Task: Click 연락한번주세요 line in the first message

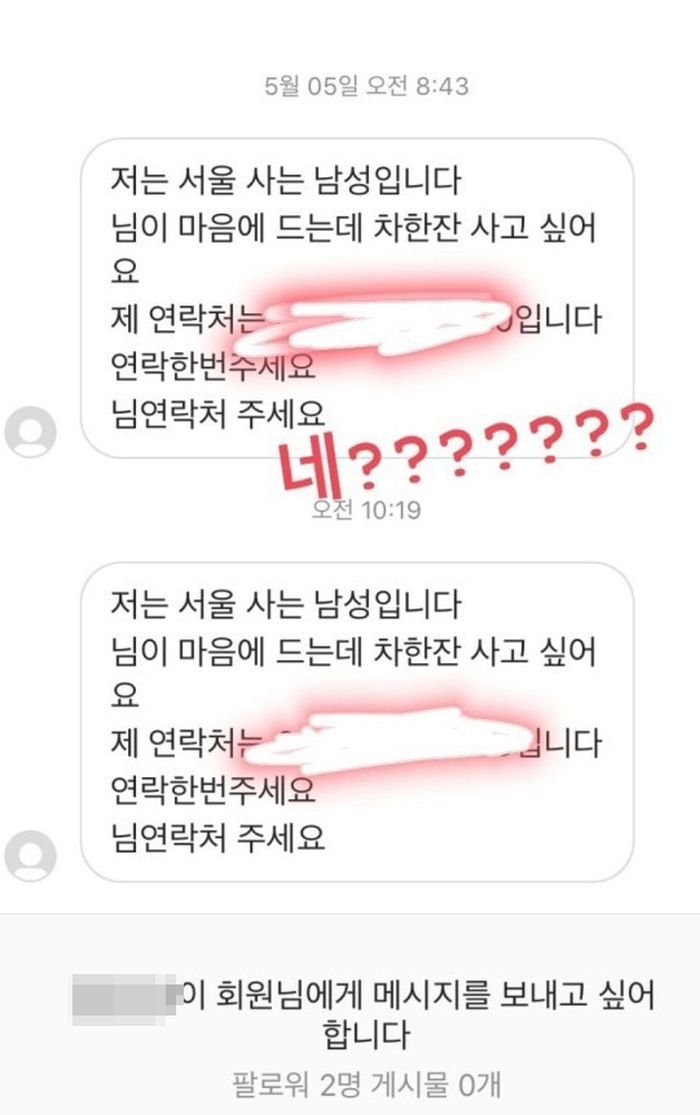Action: click(x=213, y=366)
